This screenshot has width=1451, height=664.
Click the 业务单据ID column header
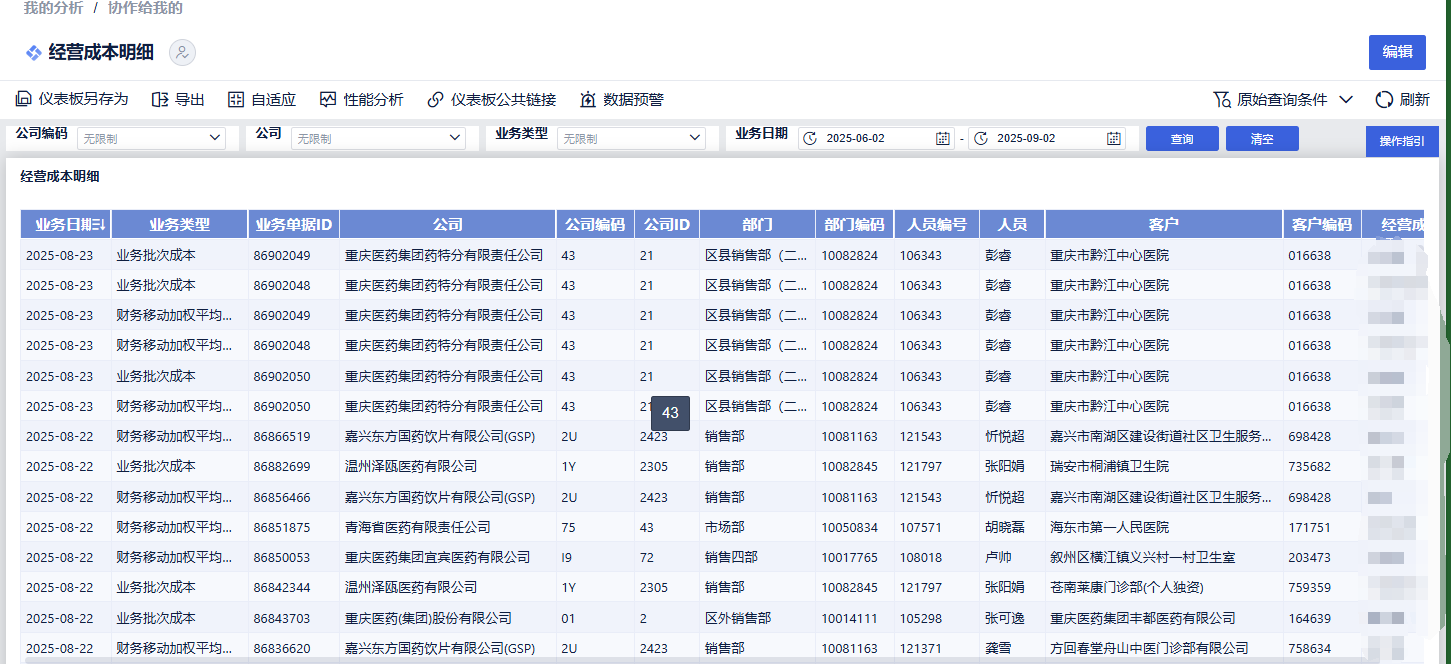(294, 225)
